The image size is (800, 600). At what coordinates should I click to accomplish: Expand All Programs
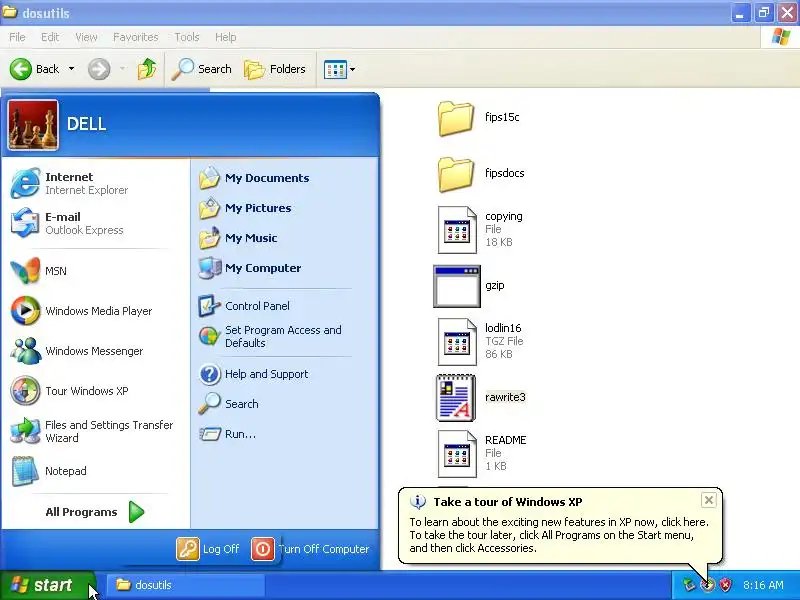[x=95, y=512]
